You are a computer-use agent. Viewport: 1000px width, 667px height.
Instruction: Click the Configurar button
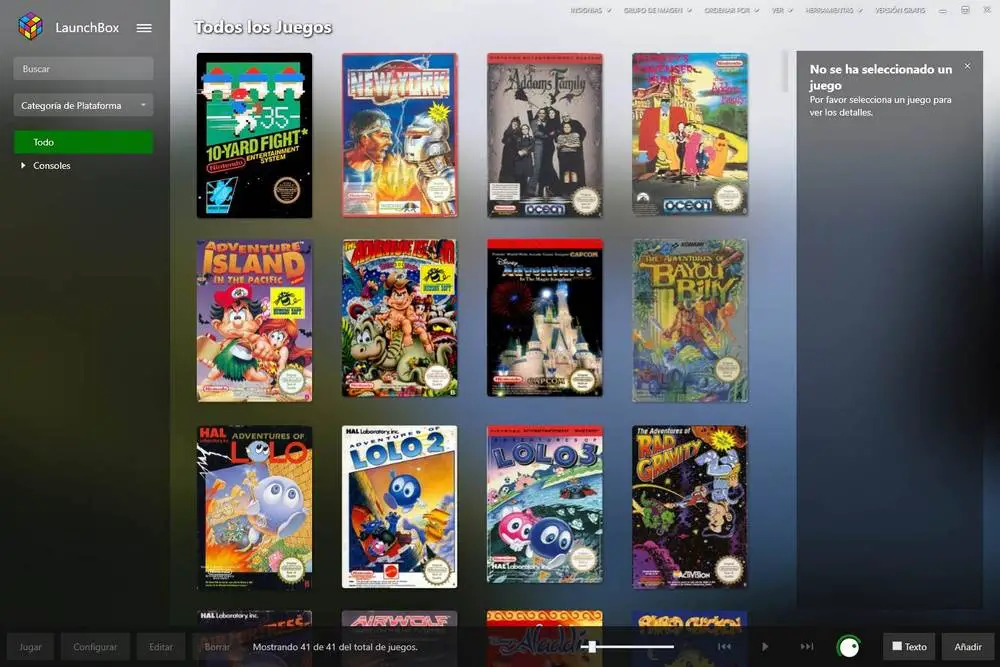pos(95,647)
